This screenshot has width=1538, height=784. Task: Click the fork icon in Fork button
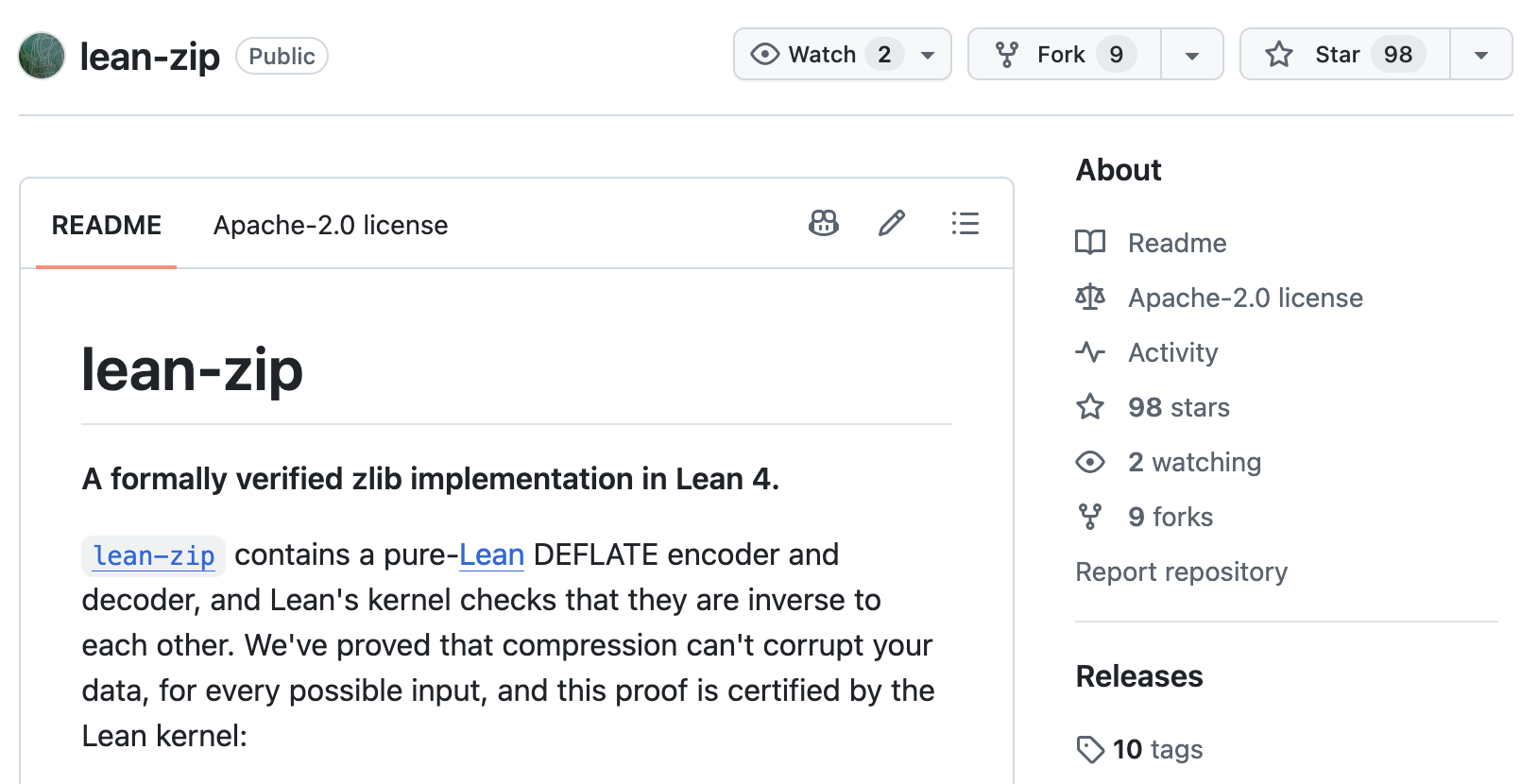pyautogui.click(x=1007, y=55)
